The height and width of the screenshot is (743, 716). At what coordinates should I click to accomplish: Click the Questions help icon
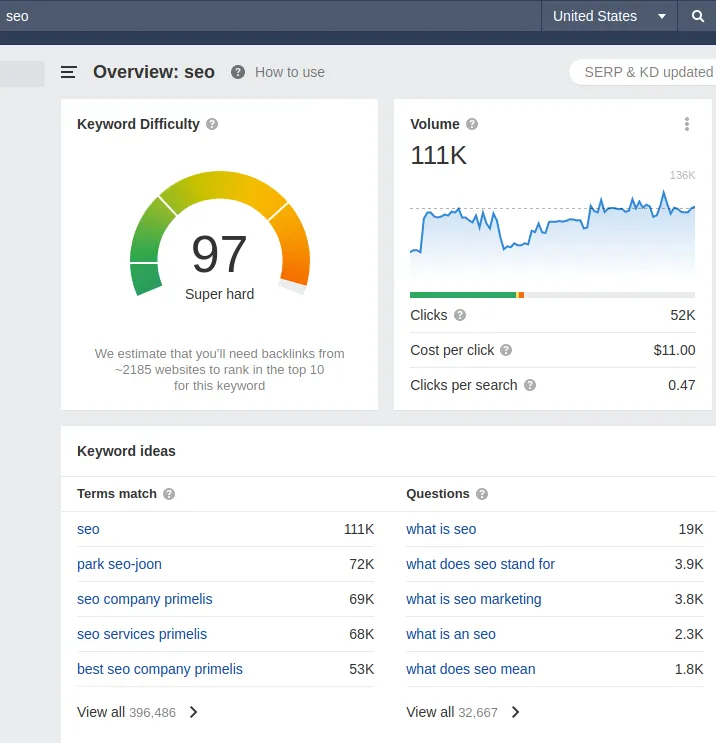(482, 494)
